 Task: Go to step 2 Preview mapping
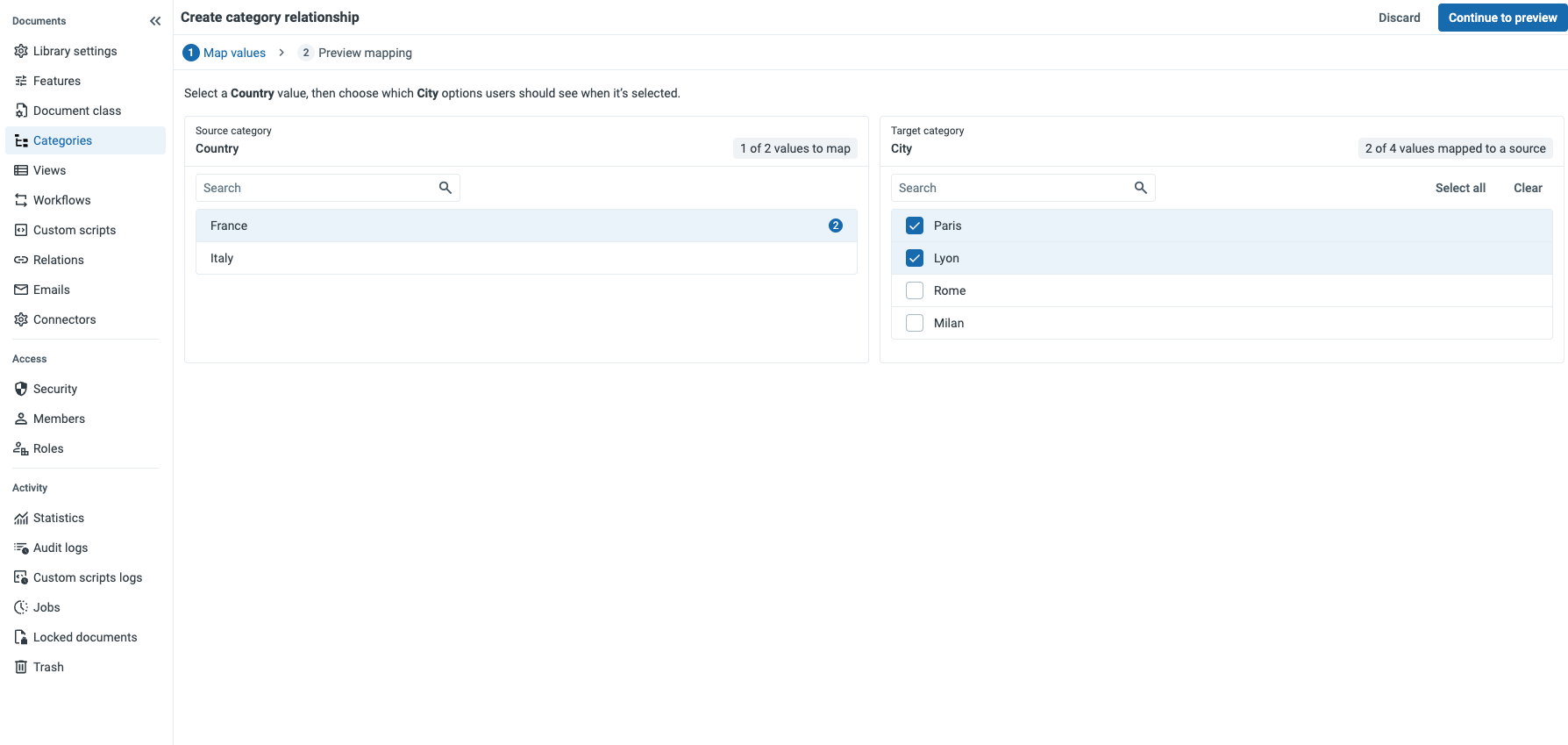coord(355,53)
